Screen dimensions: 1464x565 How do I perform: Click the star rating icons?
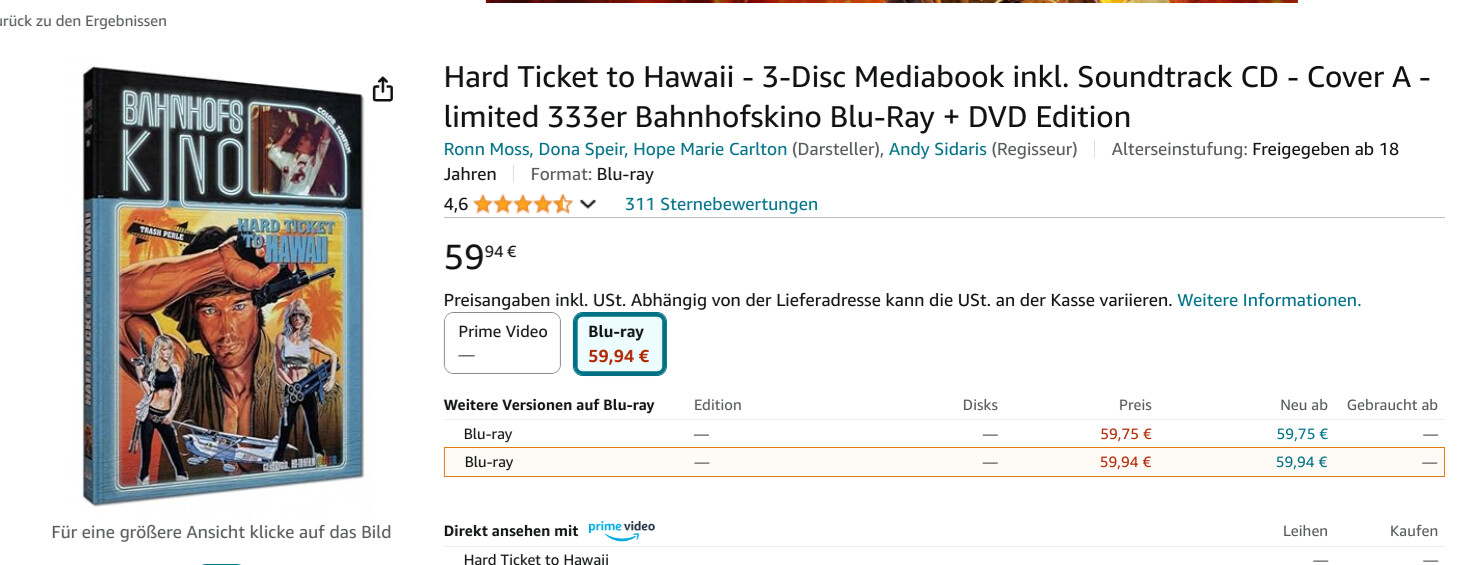point(522,204)
